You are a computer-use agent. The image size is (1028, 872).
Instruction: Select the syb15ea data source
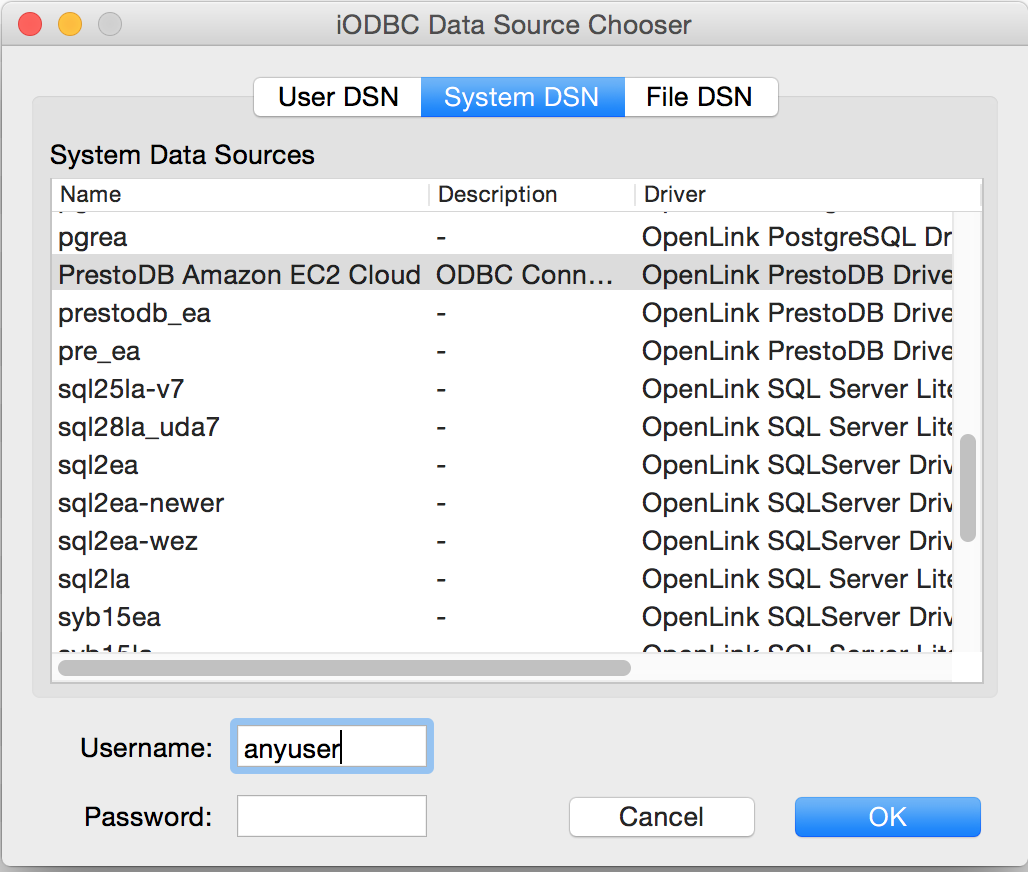point(502,617)
